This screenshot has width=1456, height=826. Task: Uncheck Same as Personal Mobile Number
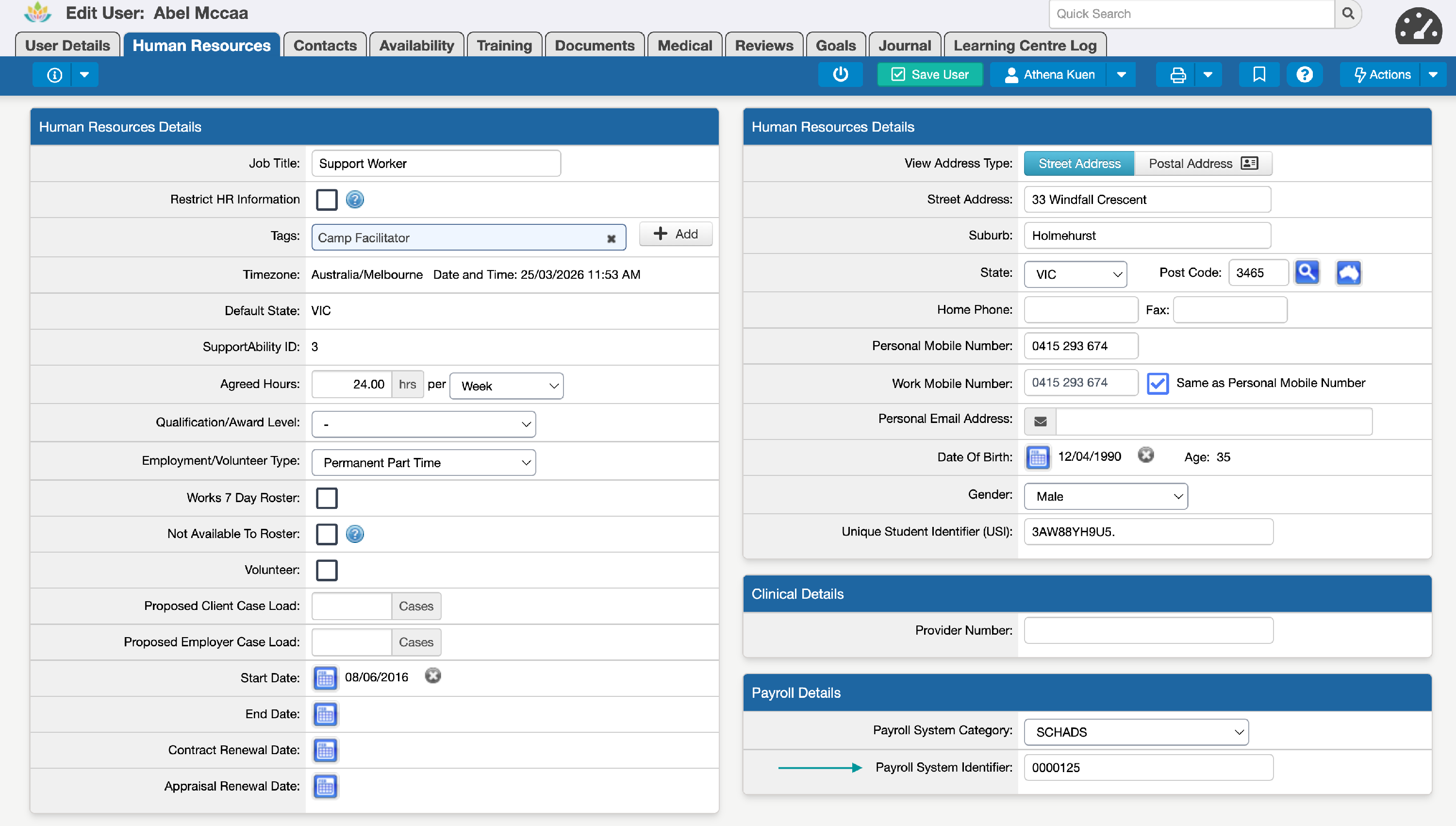tap(1157, 384)
